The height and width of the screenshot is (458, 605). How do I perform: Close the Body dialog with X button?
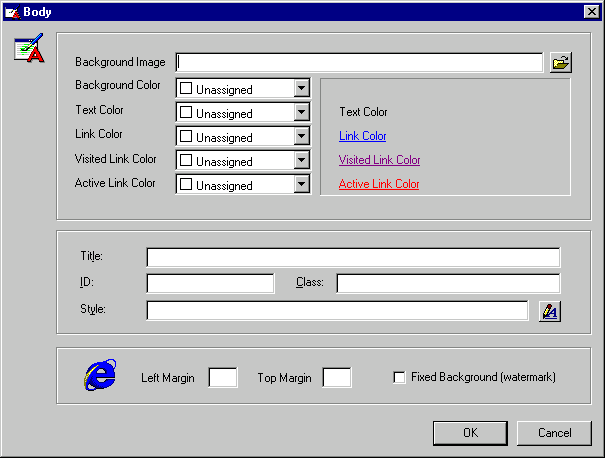[591, 11]
